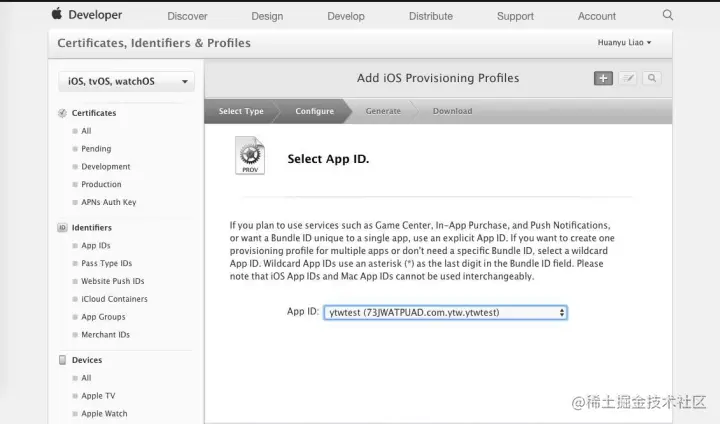Click the Devices section heading
Image resolution: width=720 pixels, height=424 pixels.
click(87, 360)
